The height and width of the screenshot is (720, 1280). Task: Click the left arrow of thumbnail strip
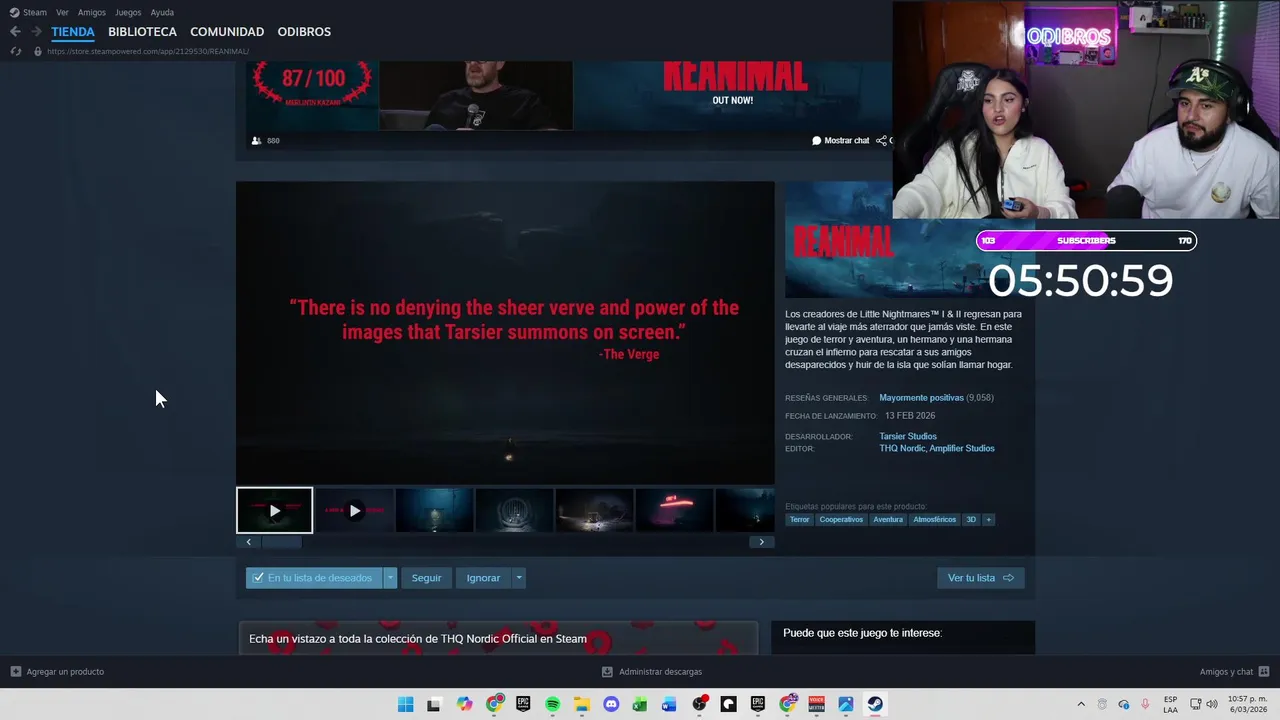[249, 542]
